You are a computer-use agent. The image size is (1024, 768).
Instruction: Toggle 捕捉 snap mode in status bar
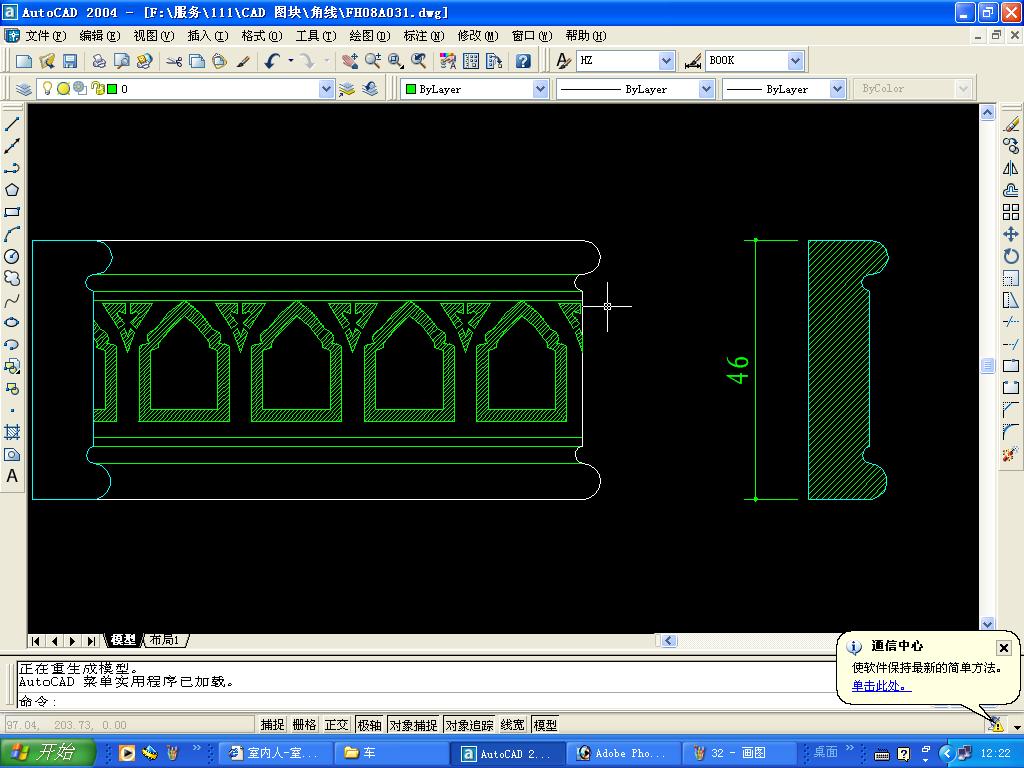click(x=272, y=725)
